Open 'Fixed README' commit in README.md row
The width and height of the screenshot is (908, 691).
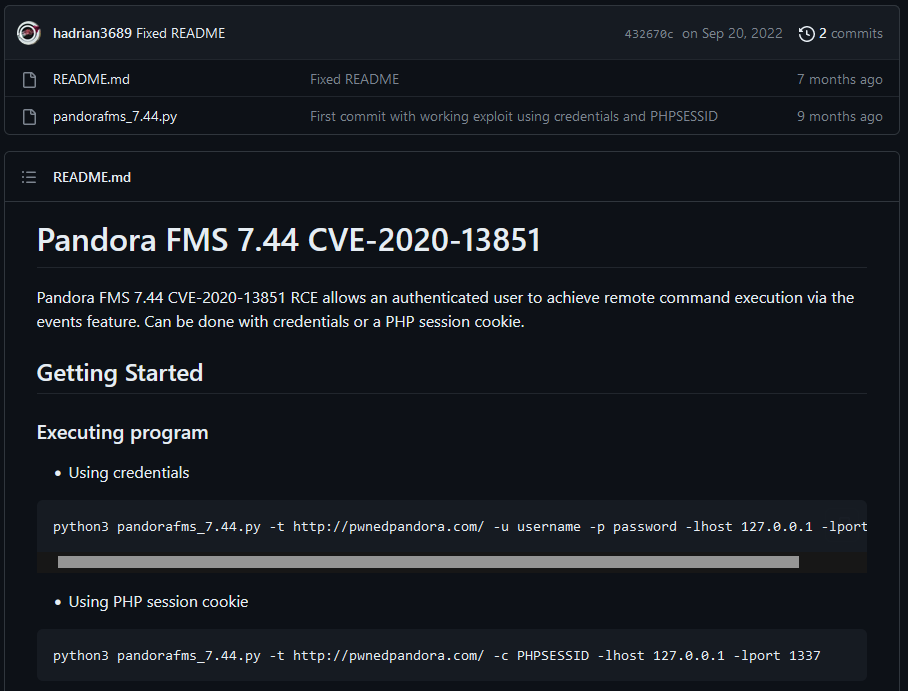point(354,79)
